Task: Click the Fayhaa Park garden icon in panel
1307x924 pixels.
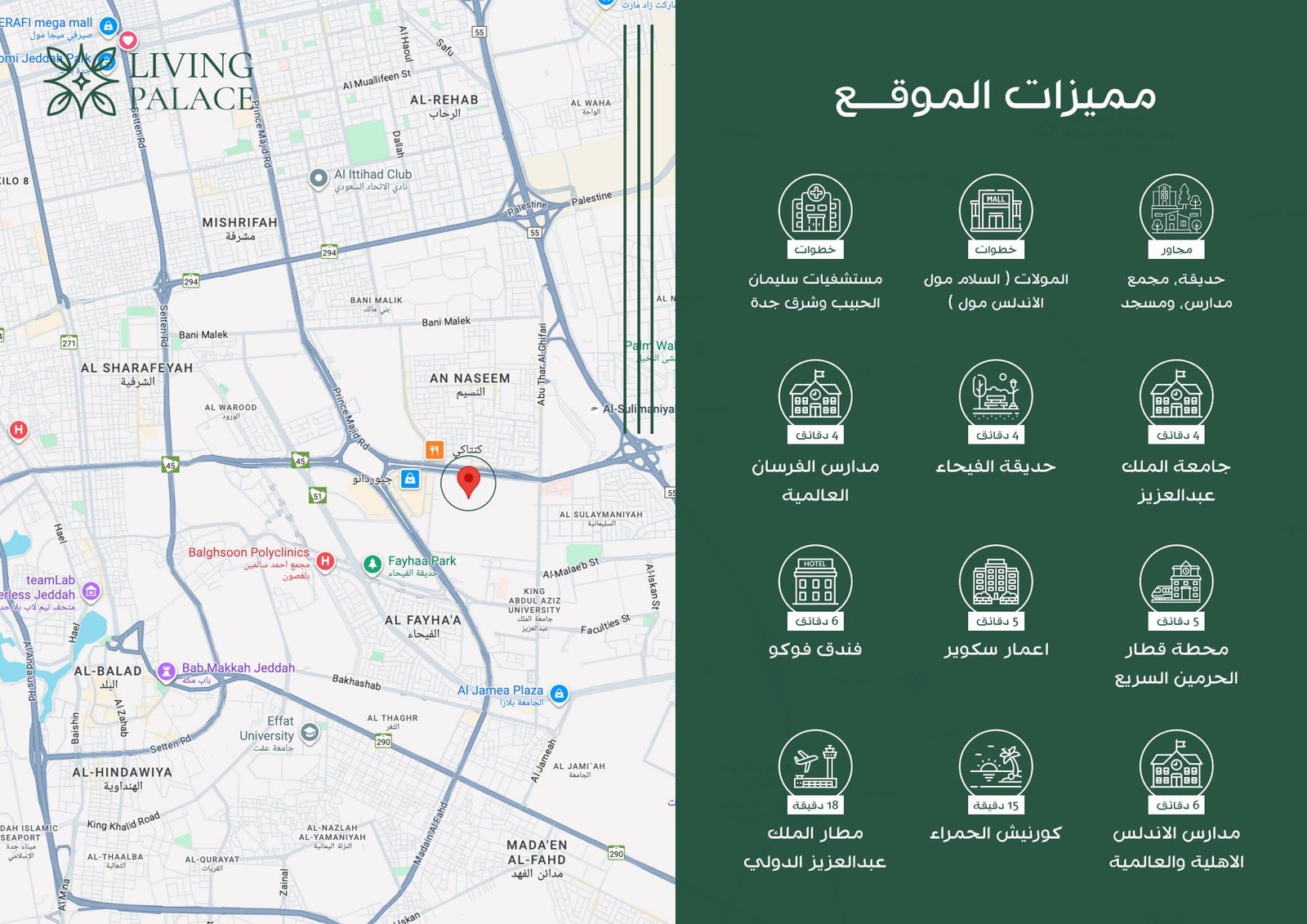Action: (x=996, y=396)
